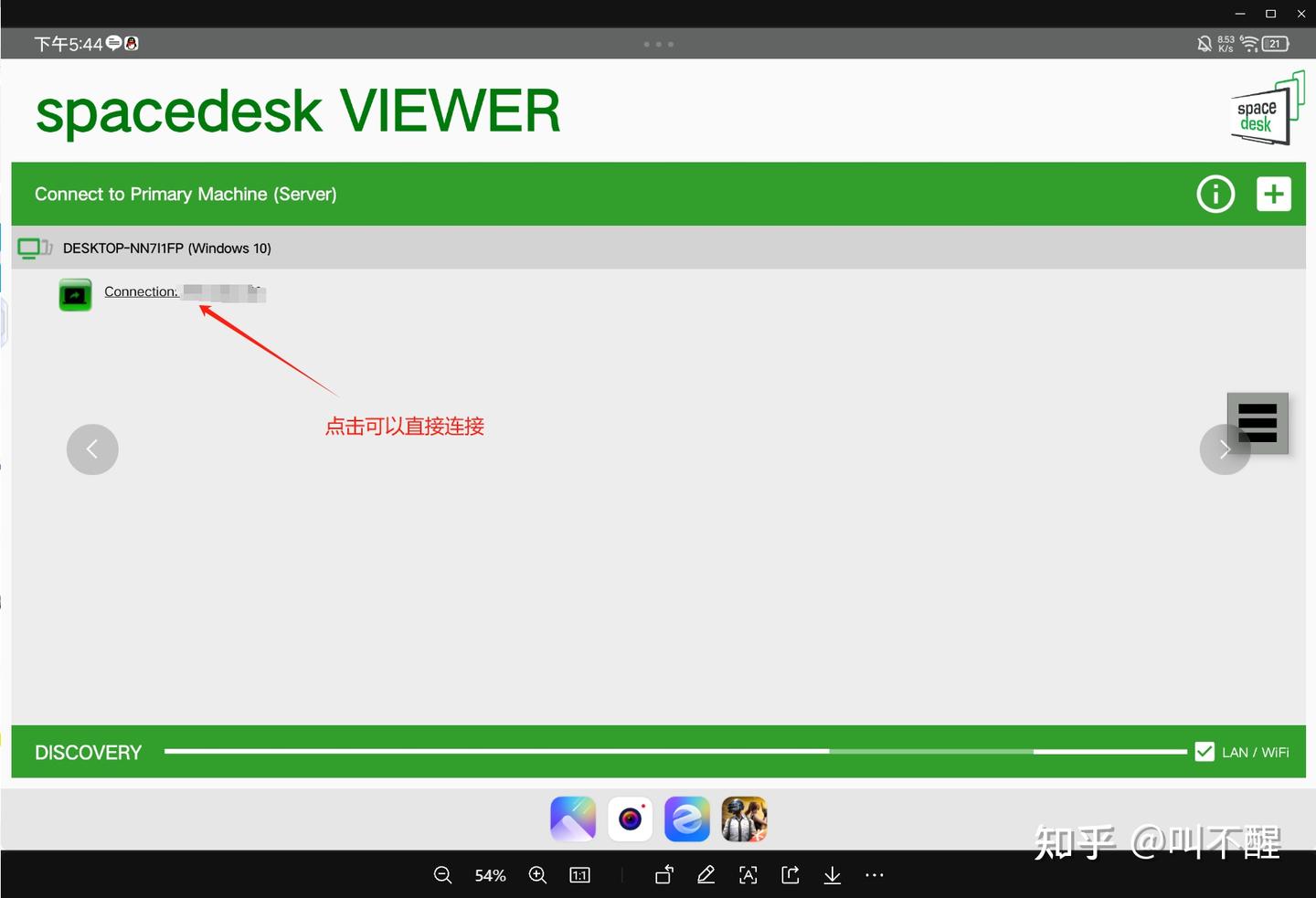
Task: Open the share icon in bottom toolbar
Action: tap(790, 875)
